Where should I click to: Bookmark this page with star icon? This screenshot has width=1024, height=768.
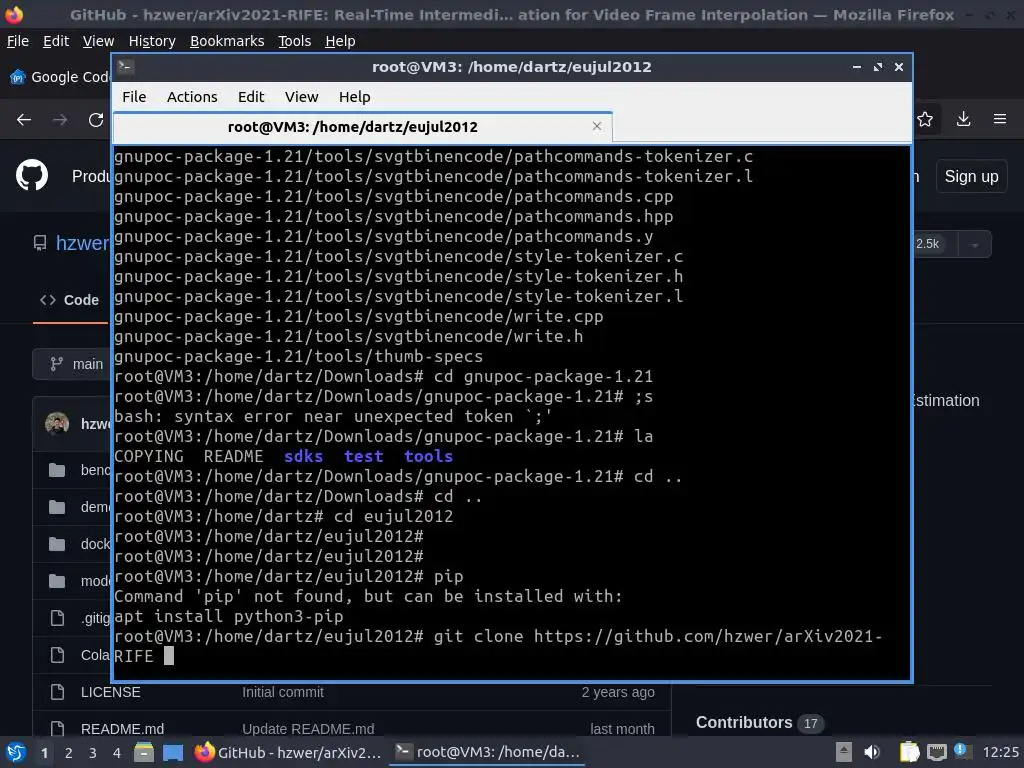click(x=925, y=119)
